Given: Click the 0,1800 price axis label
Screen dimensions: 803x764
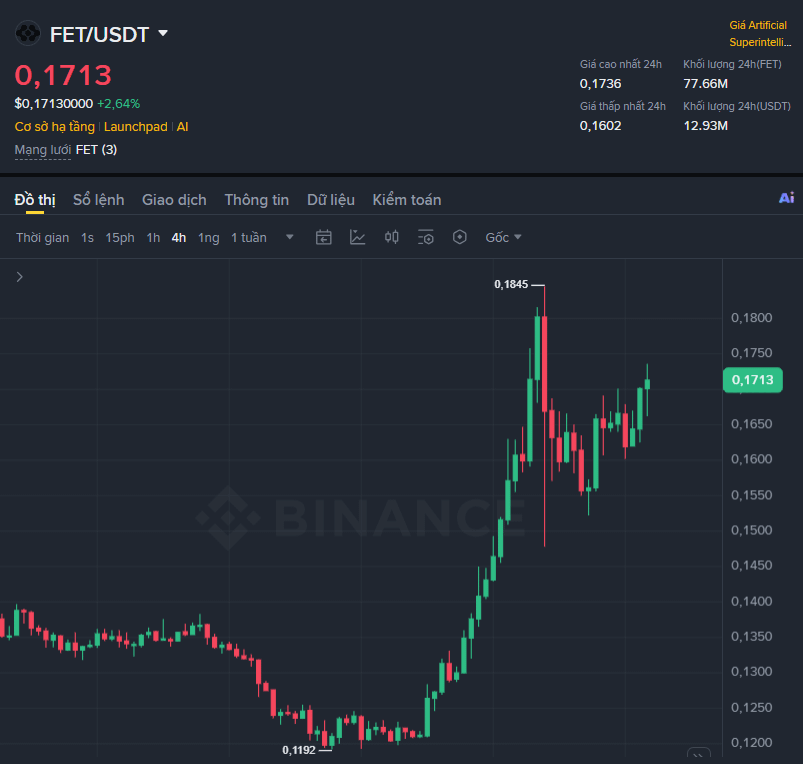Looking at the screenshot, I should [x=751, y=317].
